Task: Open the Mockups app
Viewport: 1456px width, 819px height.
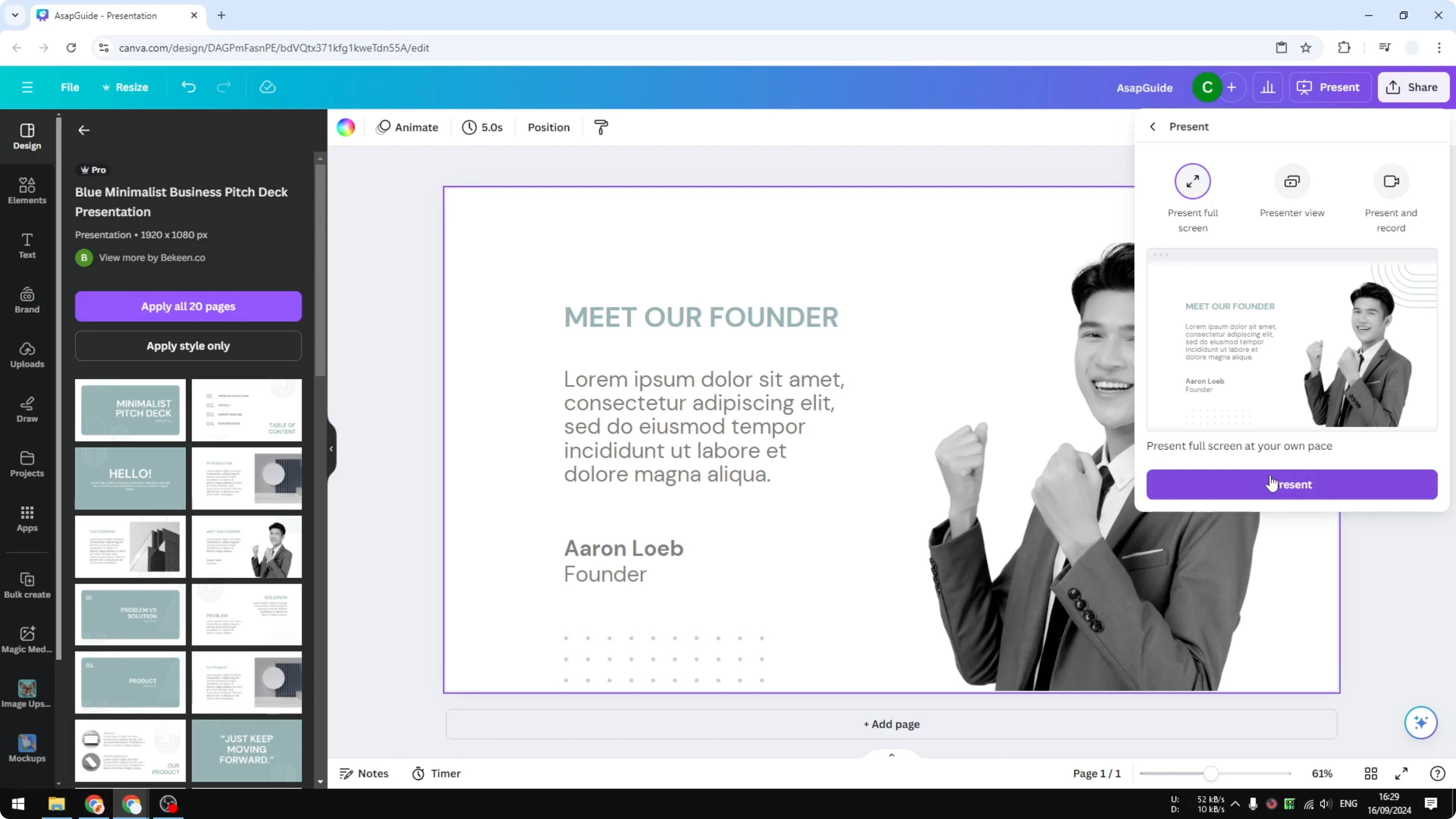Action: (27, 749)
